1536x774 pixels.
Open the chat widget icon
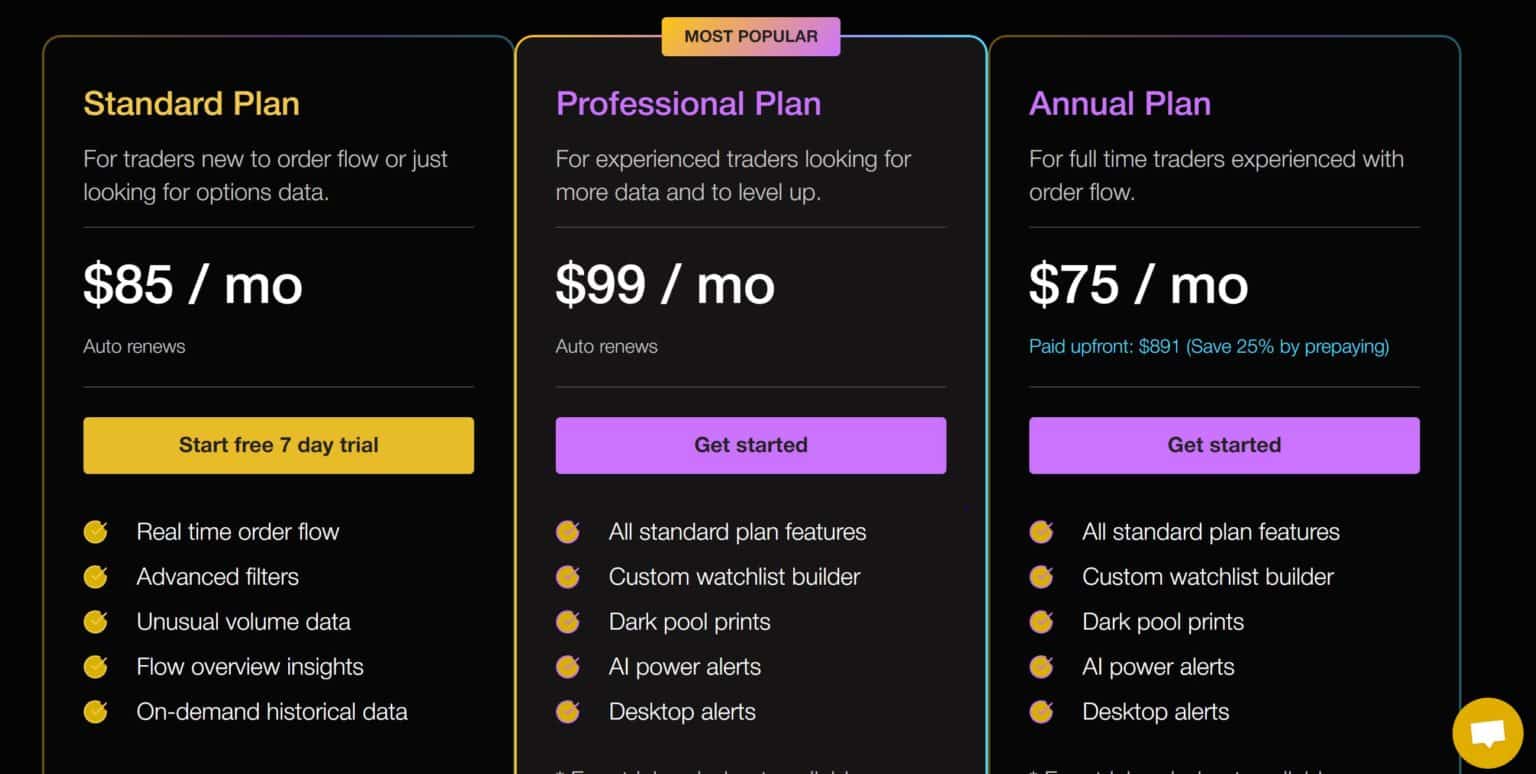coord(1487,733)
